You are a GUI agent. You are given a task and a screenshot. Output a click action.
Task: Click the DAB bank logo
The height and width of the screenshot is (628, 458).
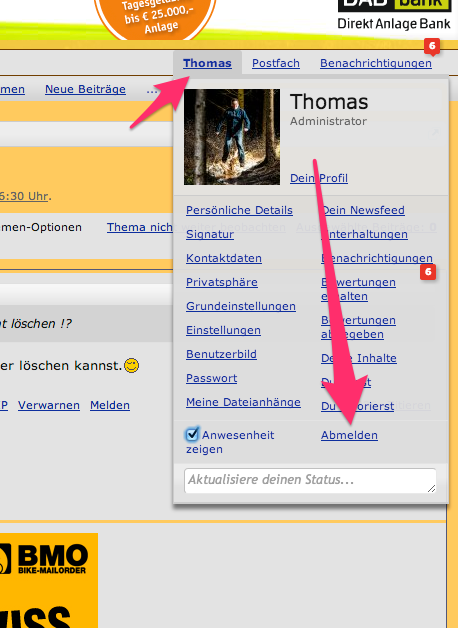[394, 15]
